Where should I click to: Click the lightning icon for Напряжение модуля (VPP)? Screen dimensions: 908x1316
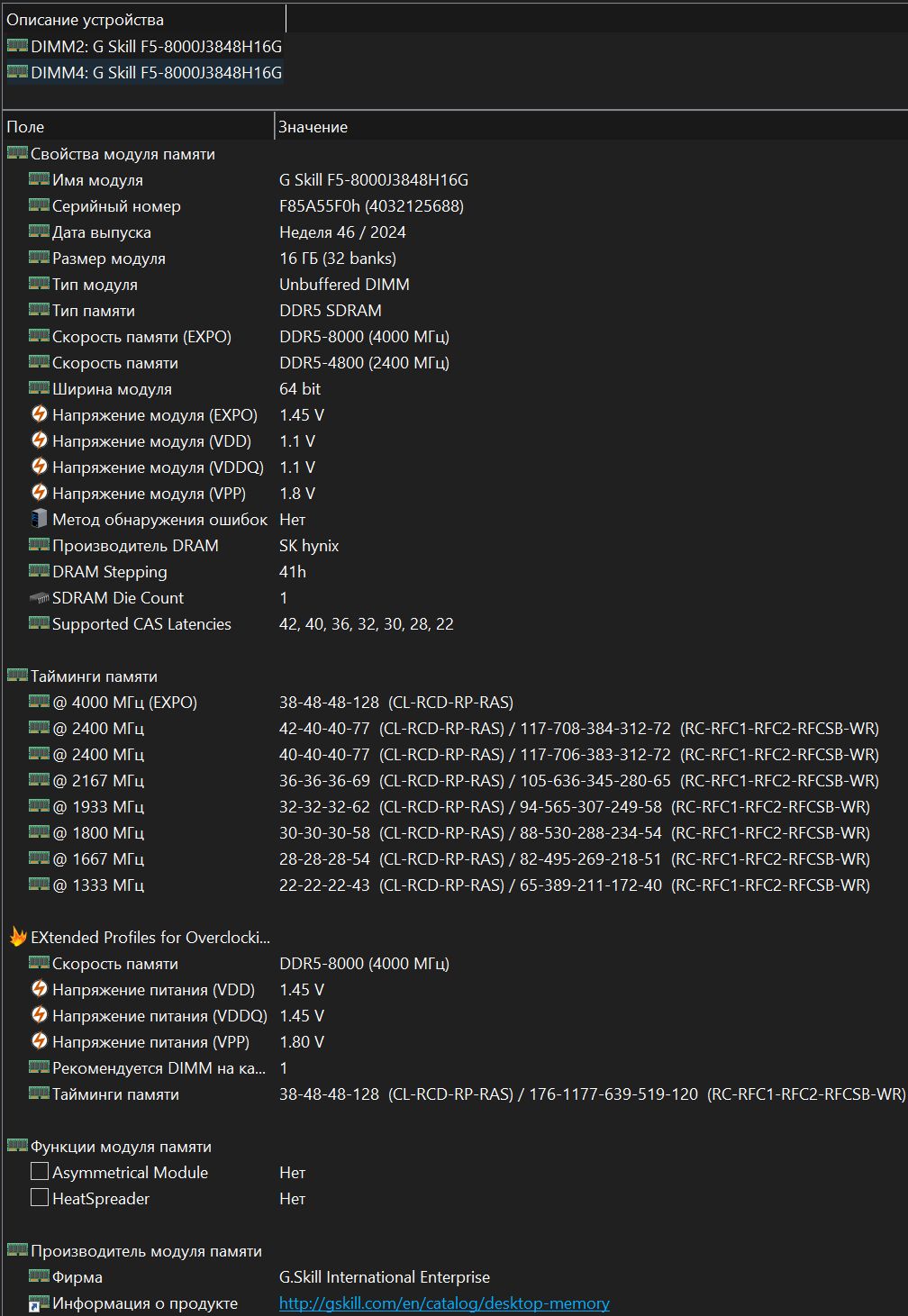click(x=39, y=493)
